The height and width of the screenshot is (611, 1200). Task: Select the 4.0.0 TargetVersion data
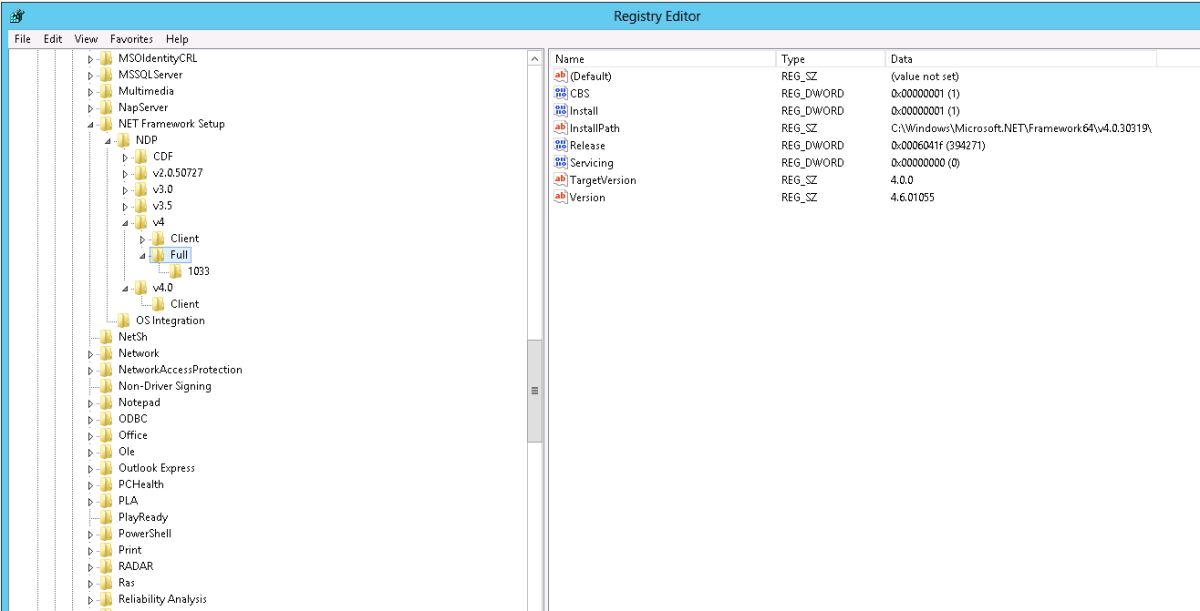[x=901, y=180]
